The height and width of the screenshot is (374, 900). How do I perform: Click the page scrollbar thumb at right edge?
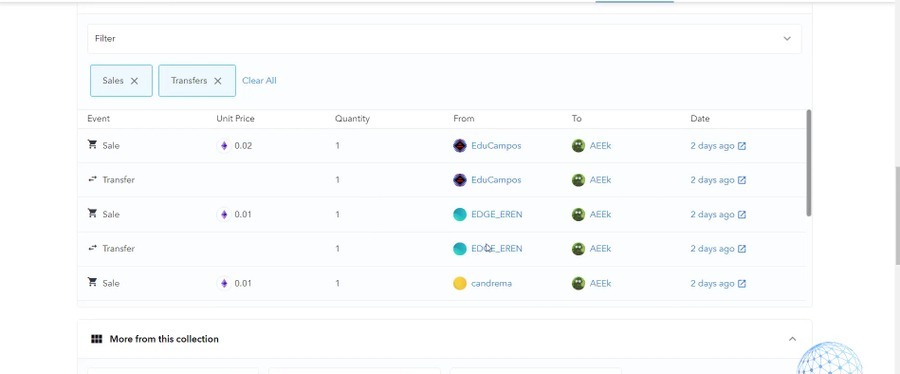(897, 215)
